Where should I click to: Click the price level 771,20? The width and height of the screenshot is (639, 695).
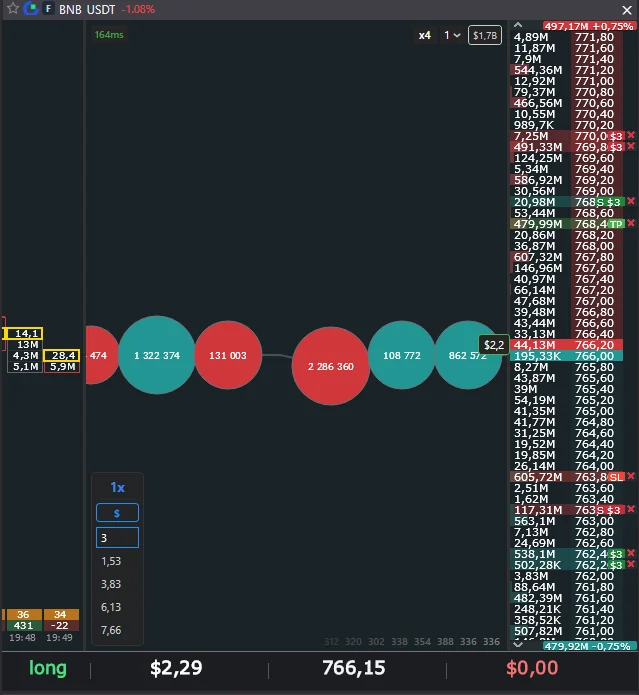[595, 70]
